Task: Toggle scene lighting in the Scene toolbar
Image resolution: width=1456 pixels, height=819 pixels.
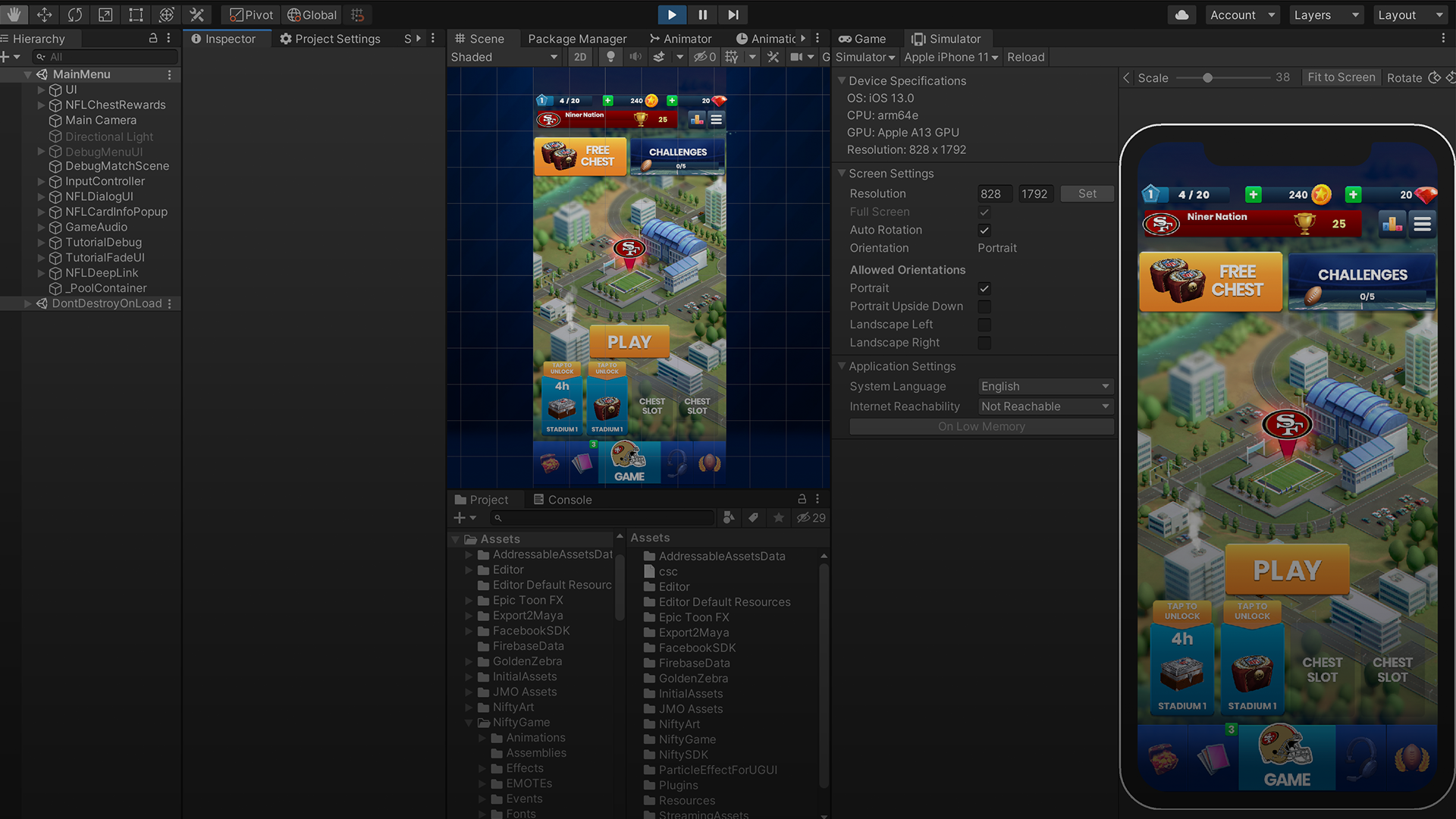Action: (x=610, y=57)
